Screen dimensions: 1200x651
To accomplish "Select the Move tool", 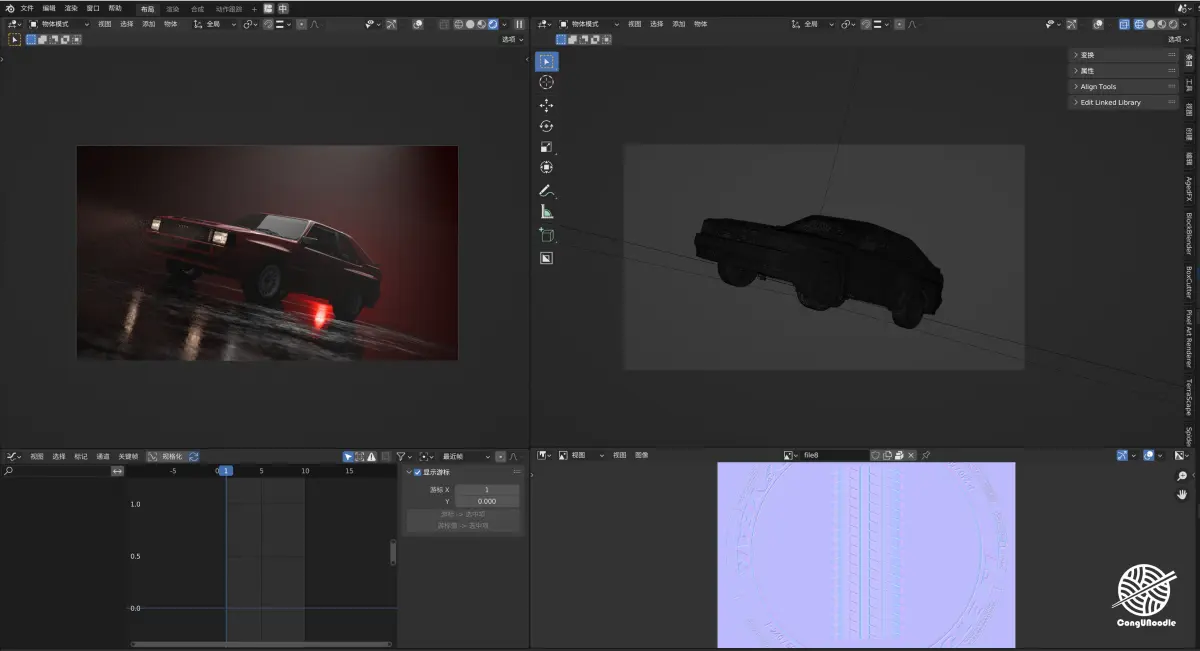I will tap(547, 105).
